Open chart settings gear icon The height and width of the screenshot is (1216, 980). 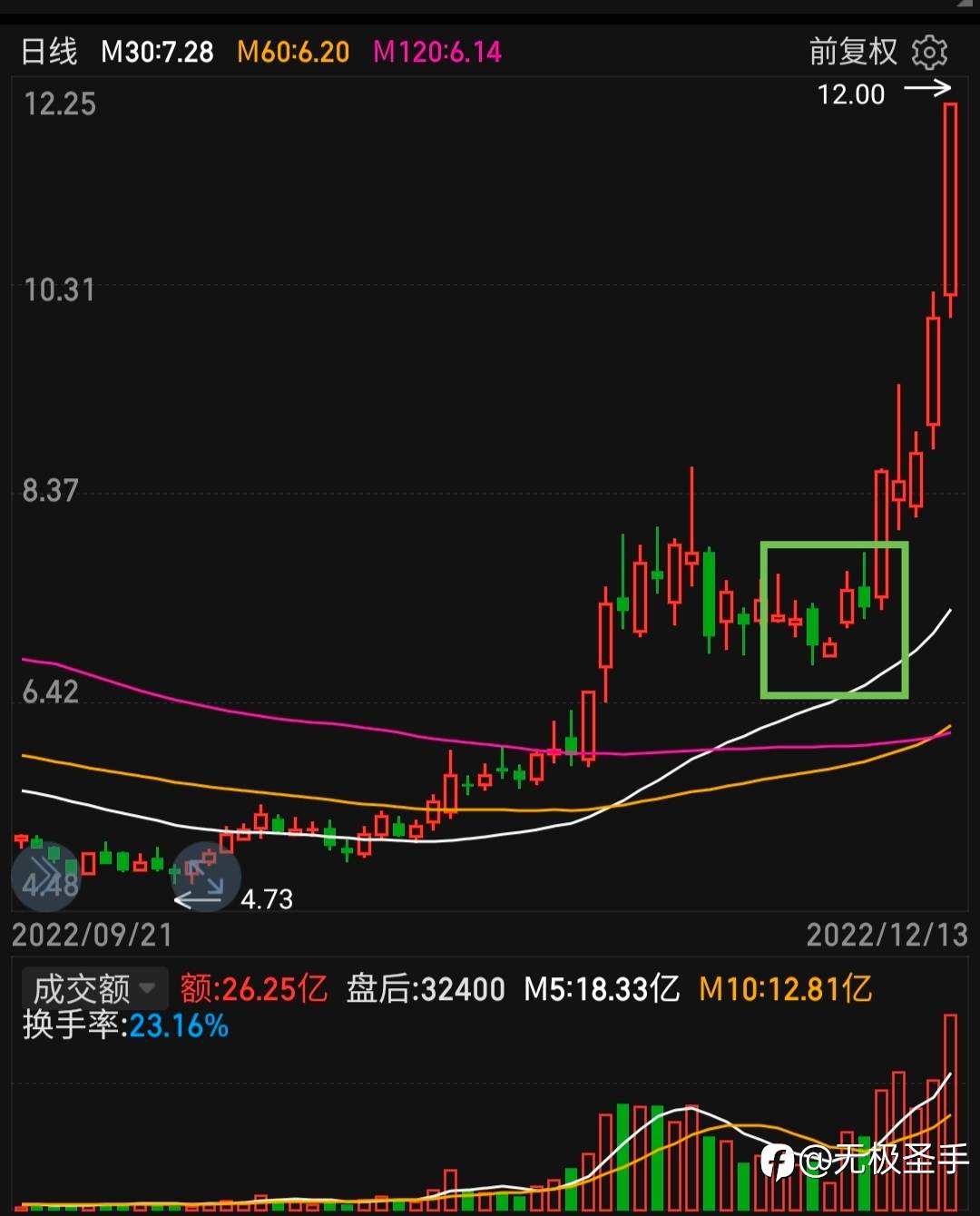pyautogui.click(x=929, y=53)
